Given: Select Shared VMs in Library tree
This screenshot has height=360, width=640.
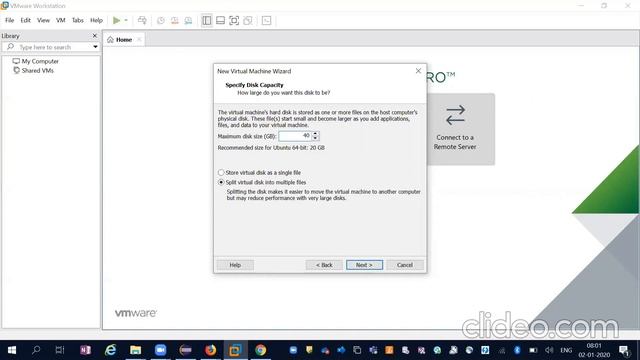Looking at the screenshot, I should coord(33,71).
